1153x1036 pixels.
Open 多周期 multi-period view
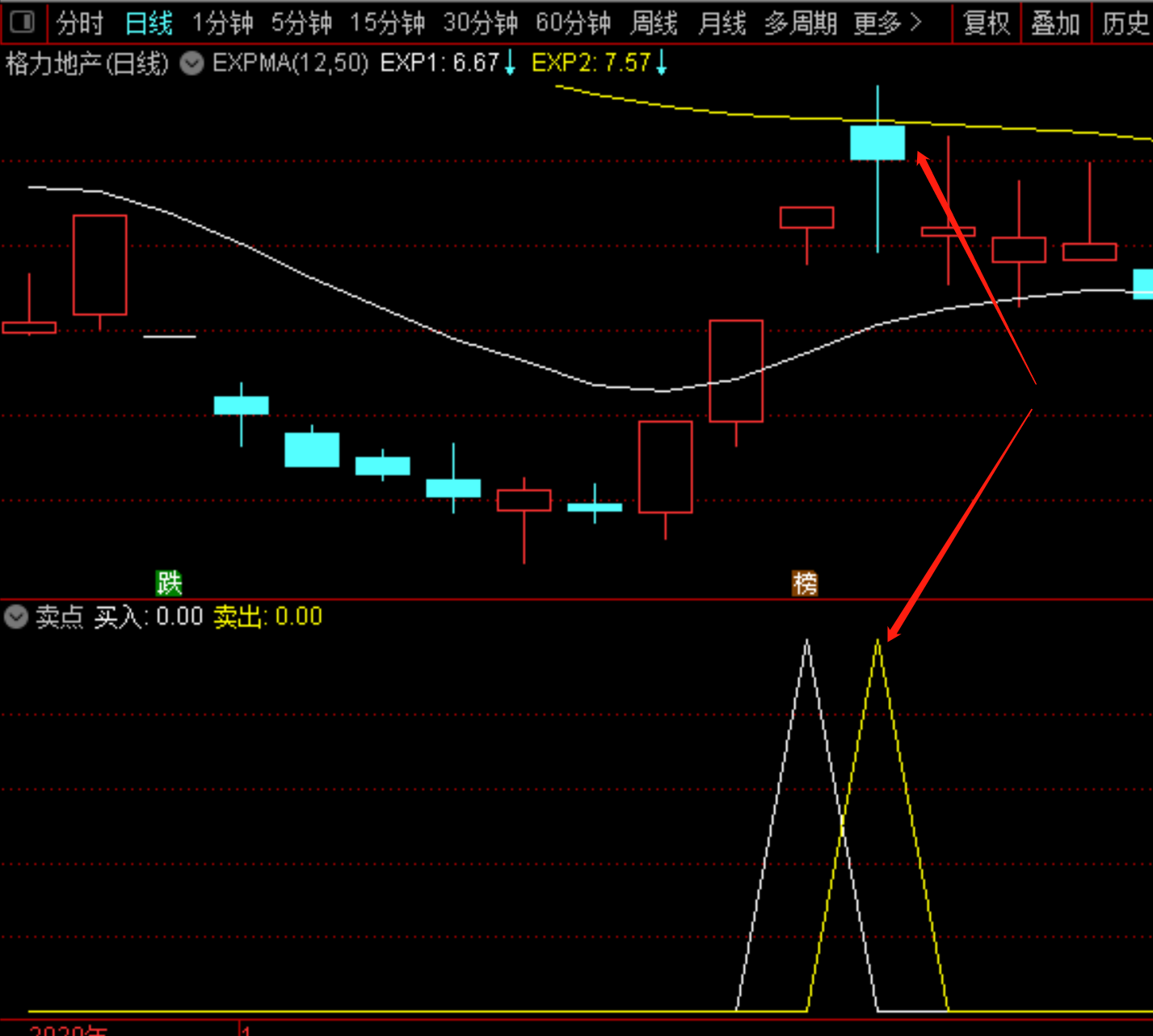[x=801, y=23]
